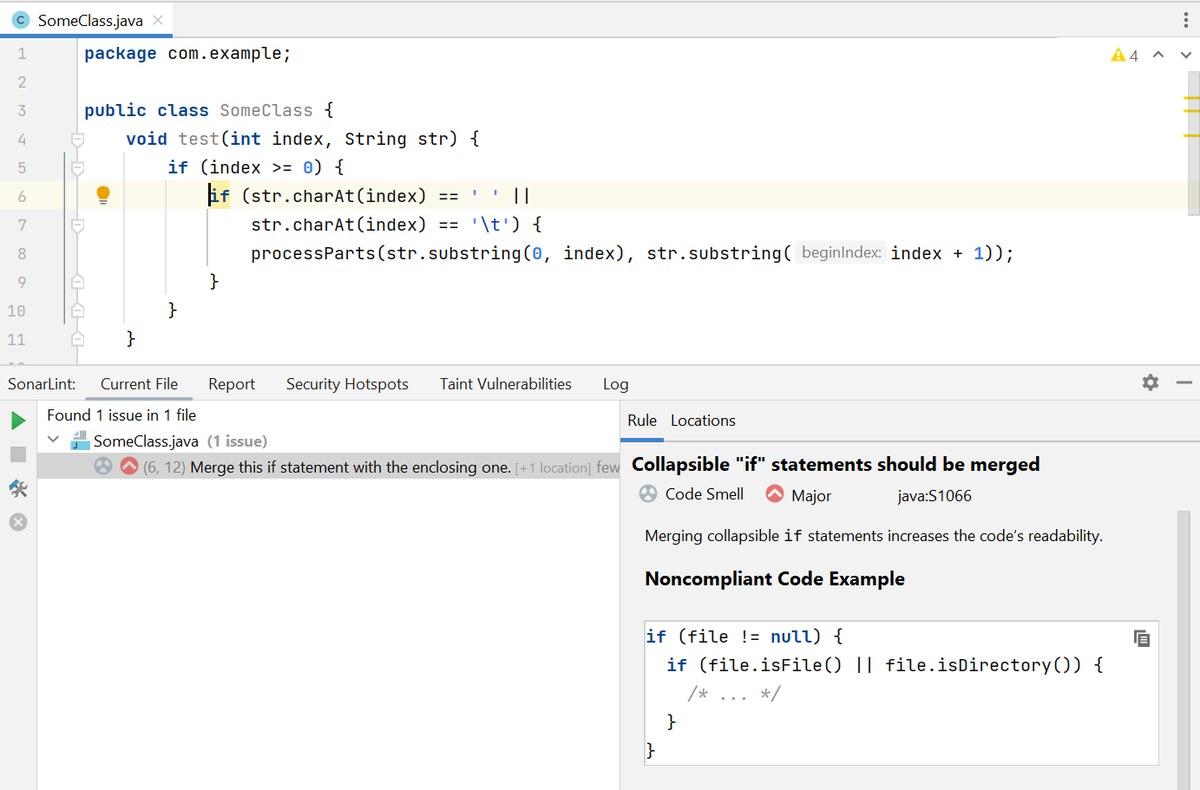Select the Rule tab
The image size is (1200, 790).
642,421
